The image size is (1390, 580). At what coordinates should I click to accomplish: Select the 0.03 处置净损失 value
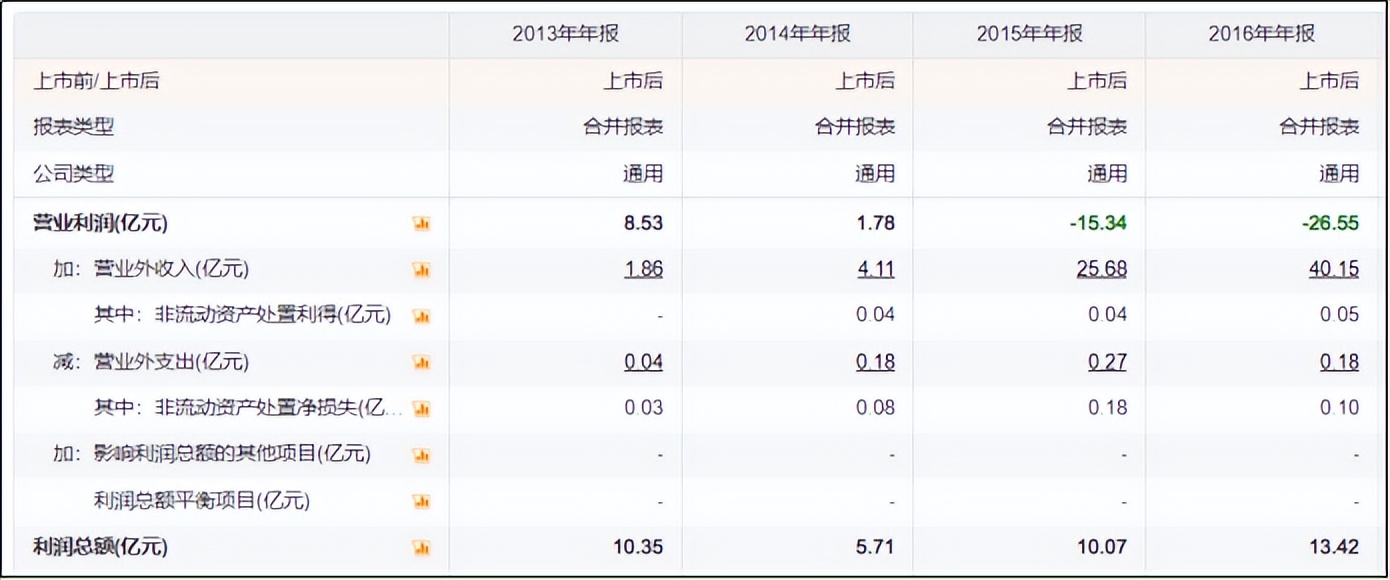(x=643, y=408)
